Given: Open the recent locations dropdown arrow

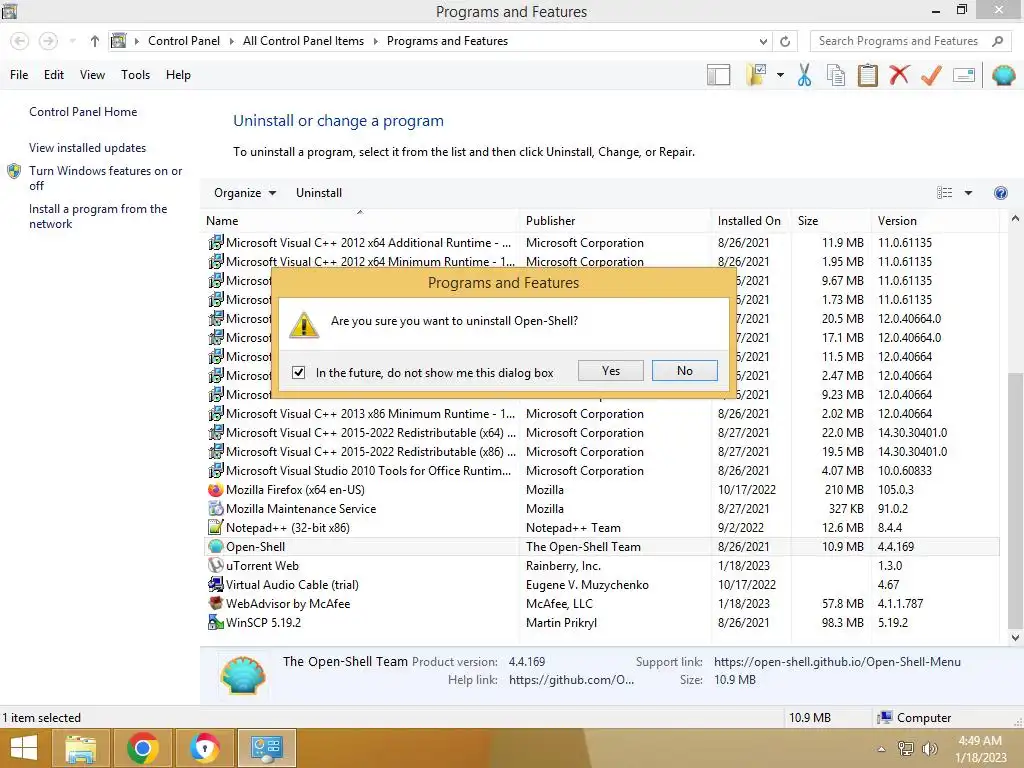Looking at the screenshot, I should coord(73,41).
